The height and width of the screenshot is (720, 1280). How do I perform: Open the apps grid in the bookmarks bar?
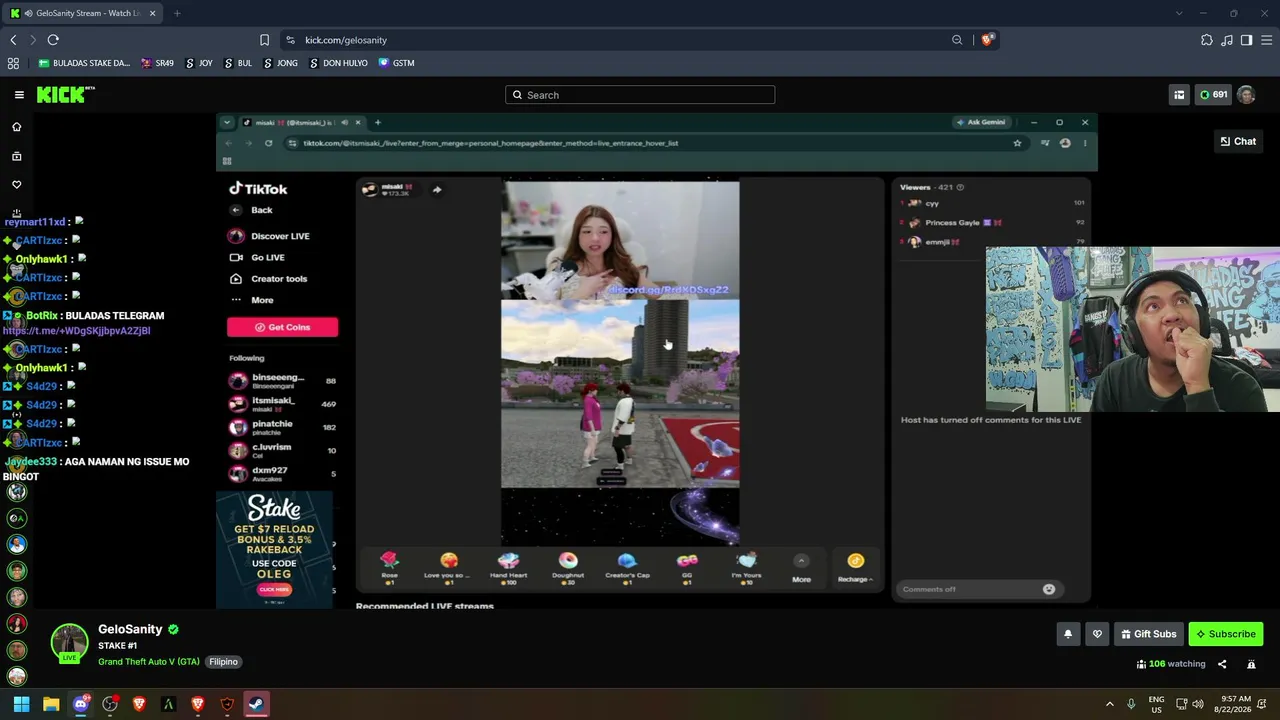click(13, 63)
